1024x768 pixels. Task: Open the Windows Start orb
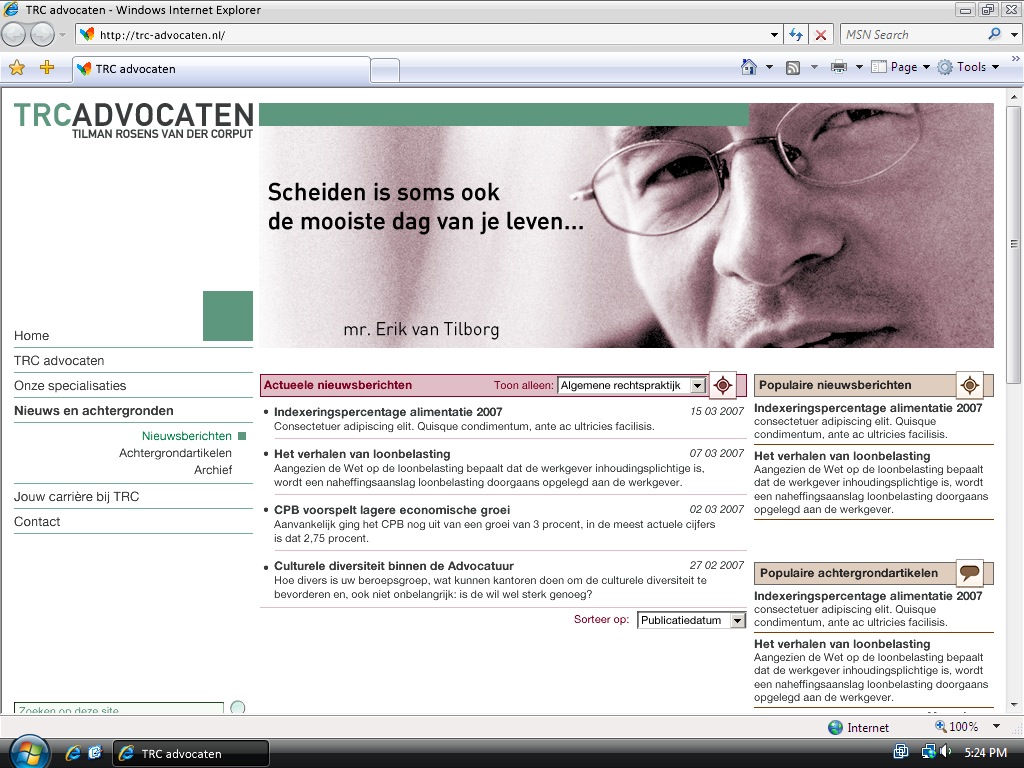pyautogui.click(x=29, y=752)
